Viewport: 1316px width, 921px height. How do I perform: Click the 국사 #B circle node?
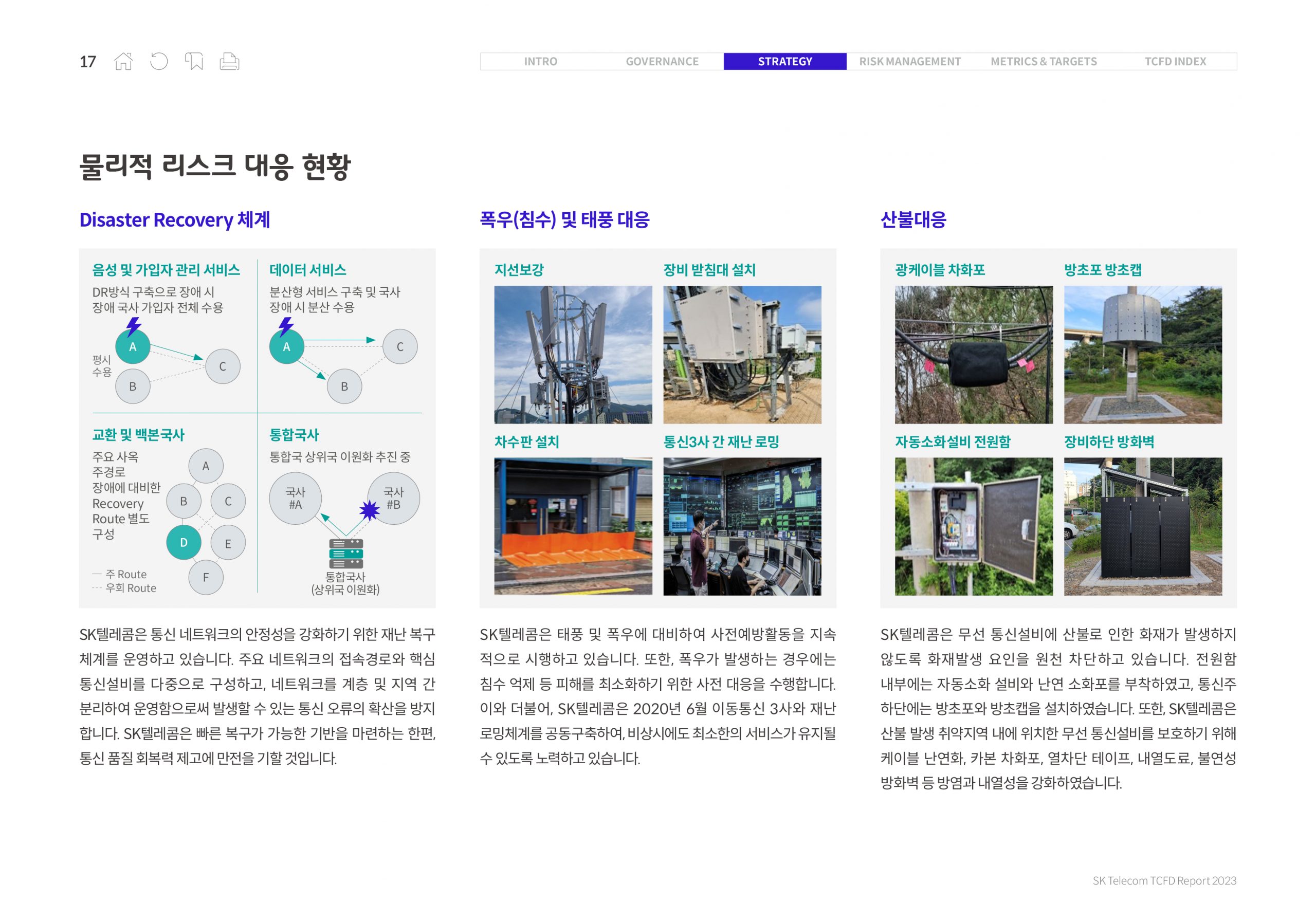pos(393,498)
